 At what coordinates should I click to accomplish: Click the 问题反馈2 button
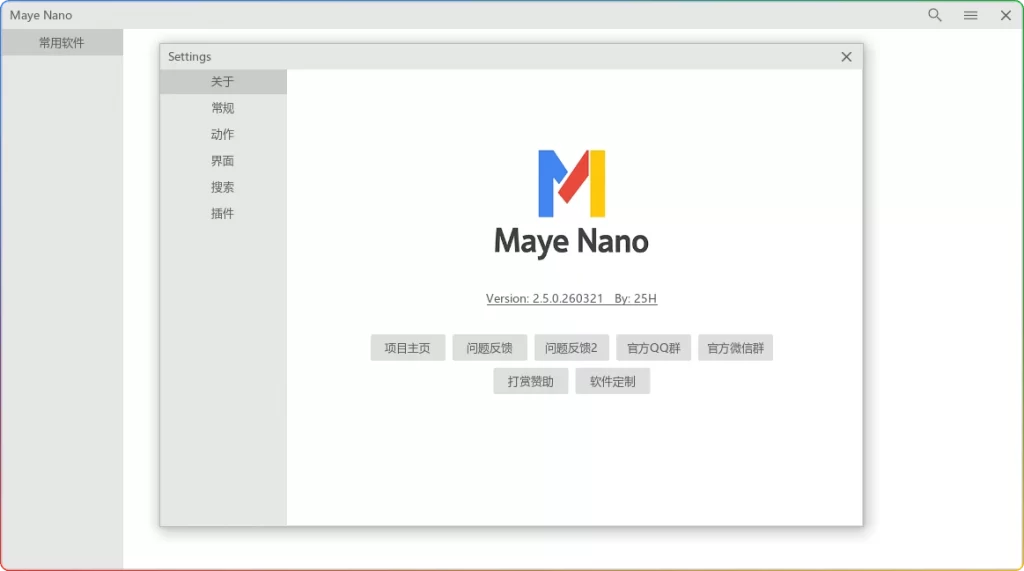[571, 348]
